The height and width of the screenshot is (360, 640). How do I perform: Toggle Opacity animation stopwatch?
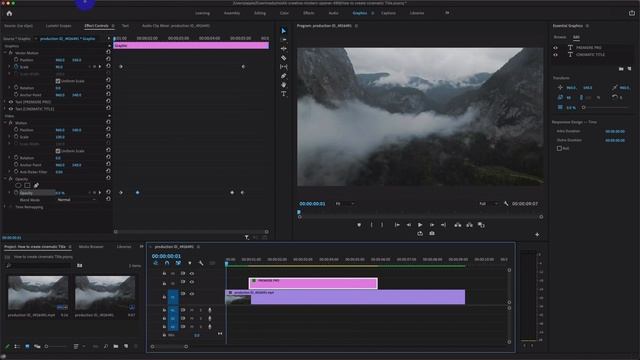pyautogui.click(x=16, y=193)
